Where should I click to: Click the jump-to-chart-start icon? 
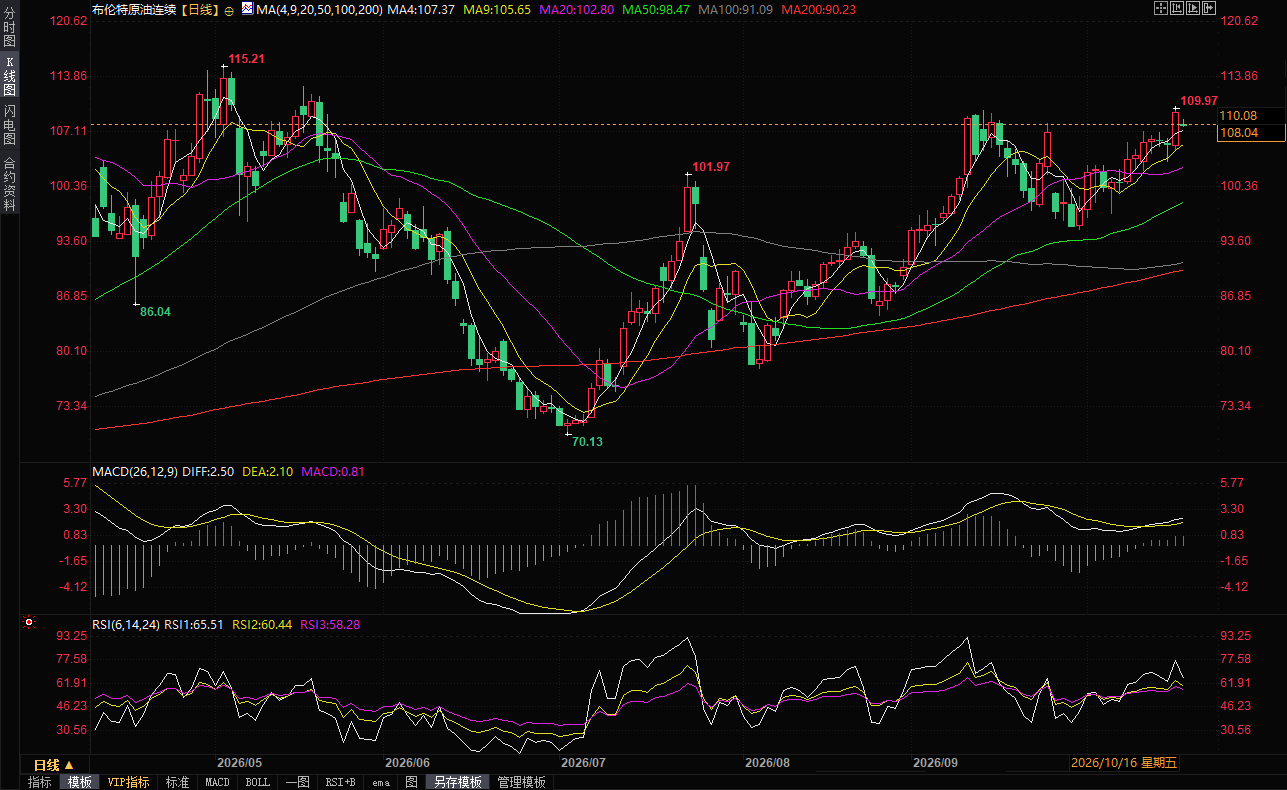(x=1177, y=8)
